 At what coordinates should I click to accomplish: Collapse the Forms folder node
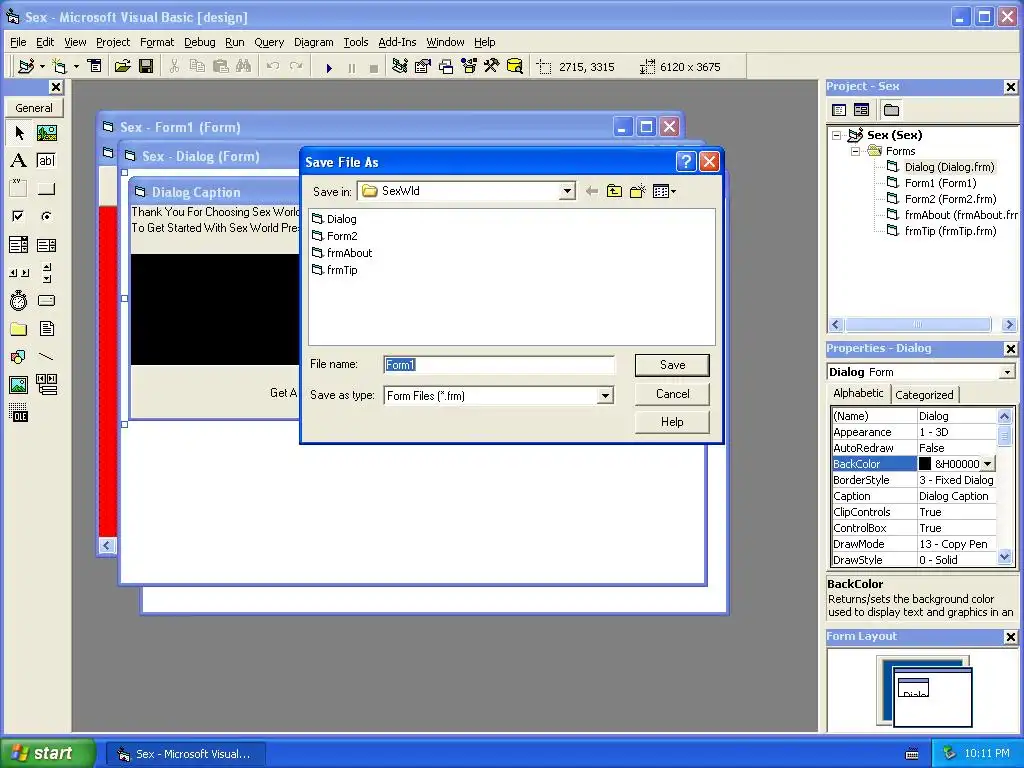(x=856, y=152)
